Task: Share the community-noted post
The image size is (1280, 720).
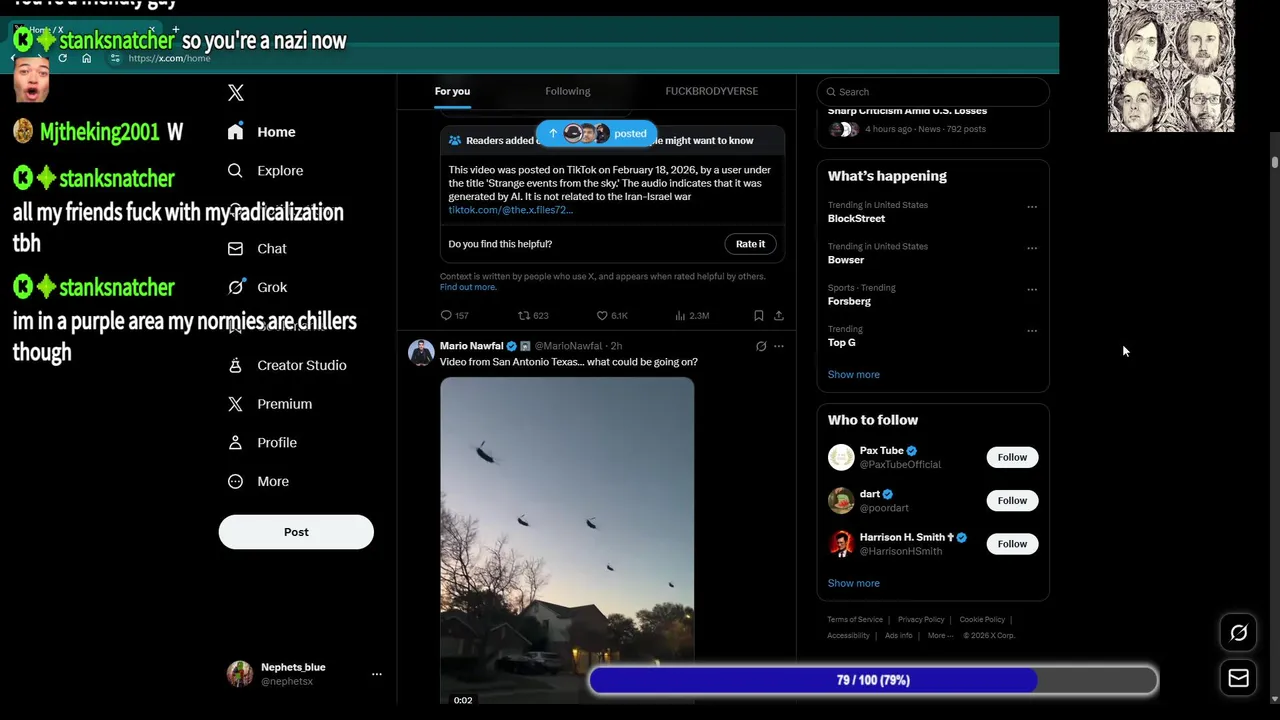Action: click(x=779, y=315)
